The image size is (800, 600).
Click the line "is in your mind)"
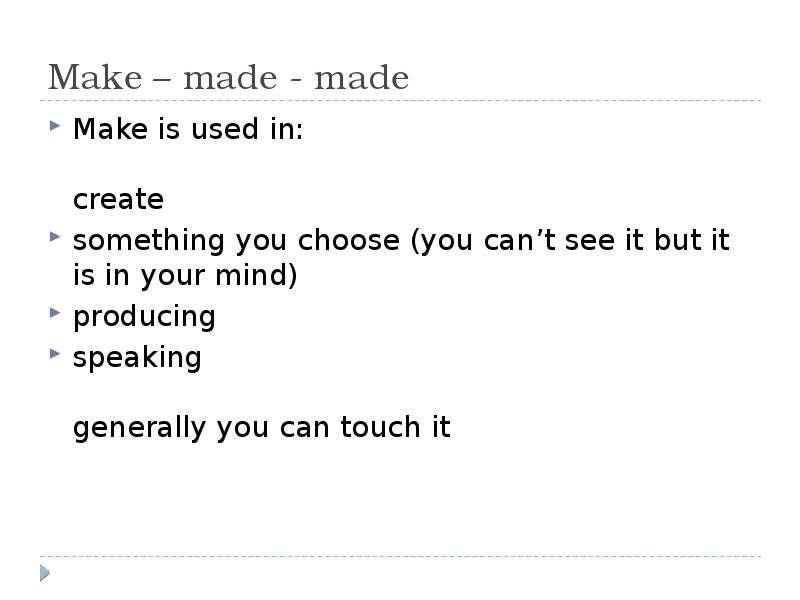(x=185, y=276)
